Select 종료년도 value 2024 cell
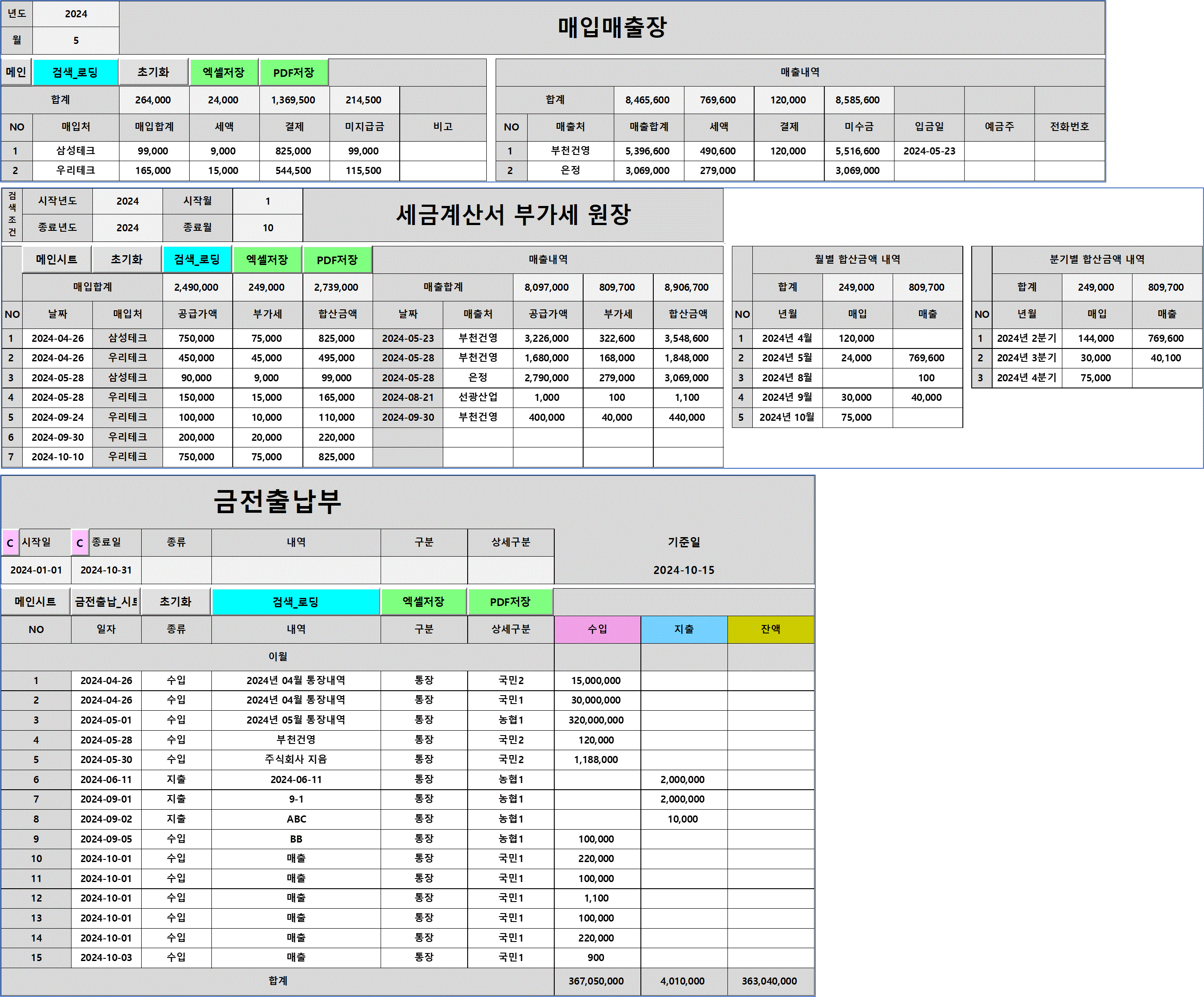This screenshot has width=1204, height=997. click(127, 227)
